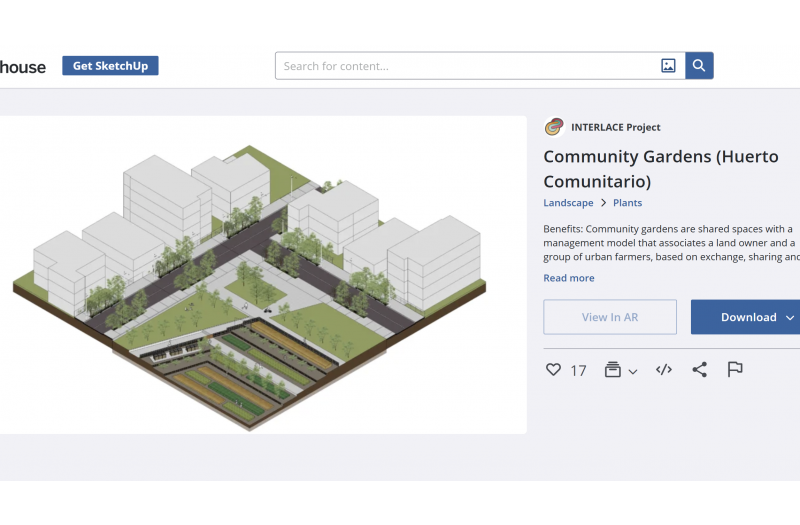800x525 pixels.
Task: Click the Community Gardens (Huerto Comunitario) title
Action: [661, 169]
